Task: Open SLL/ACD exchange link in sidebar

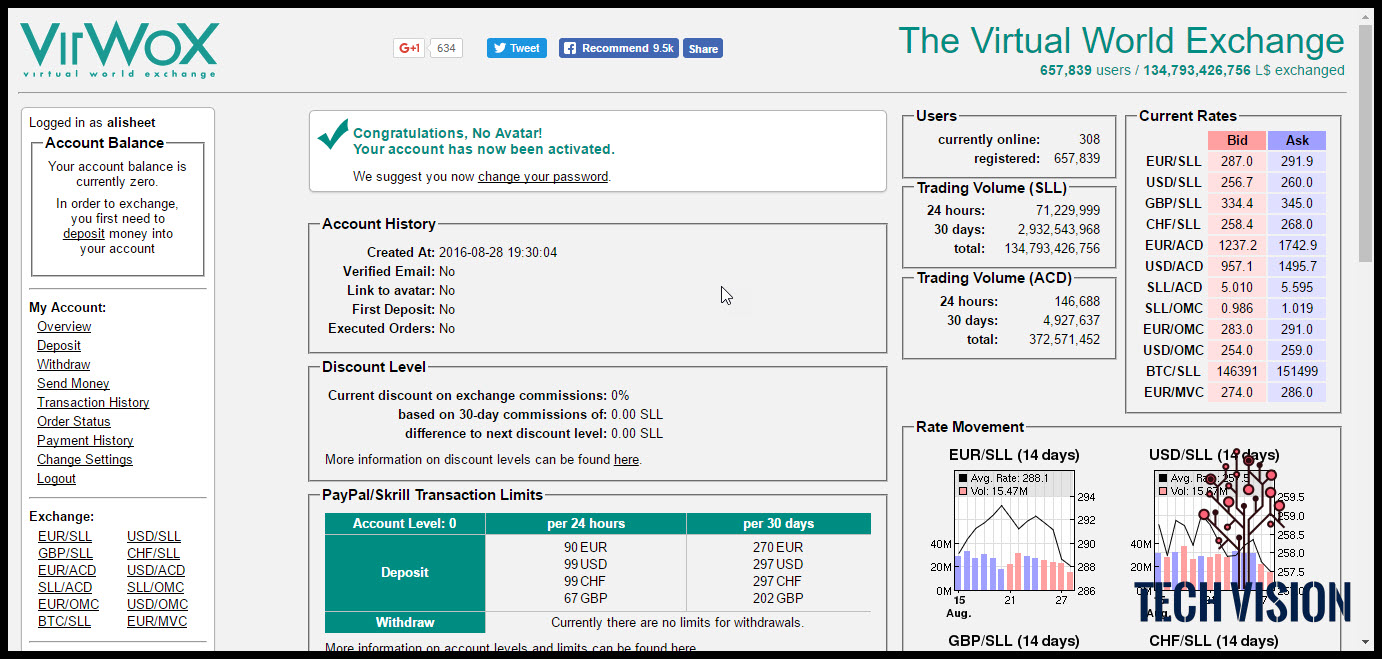Action: 65,588
